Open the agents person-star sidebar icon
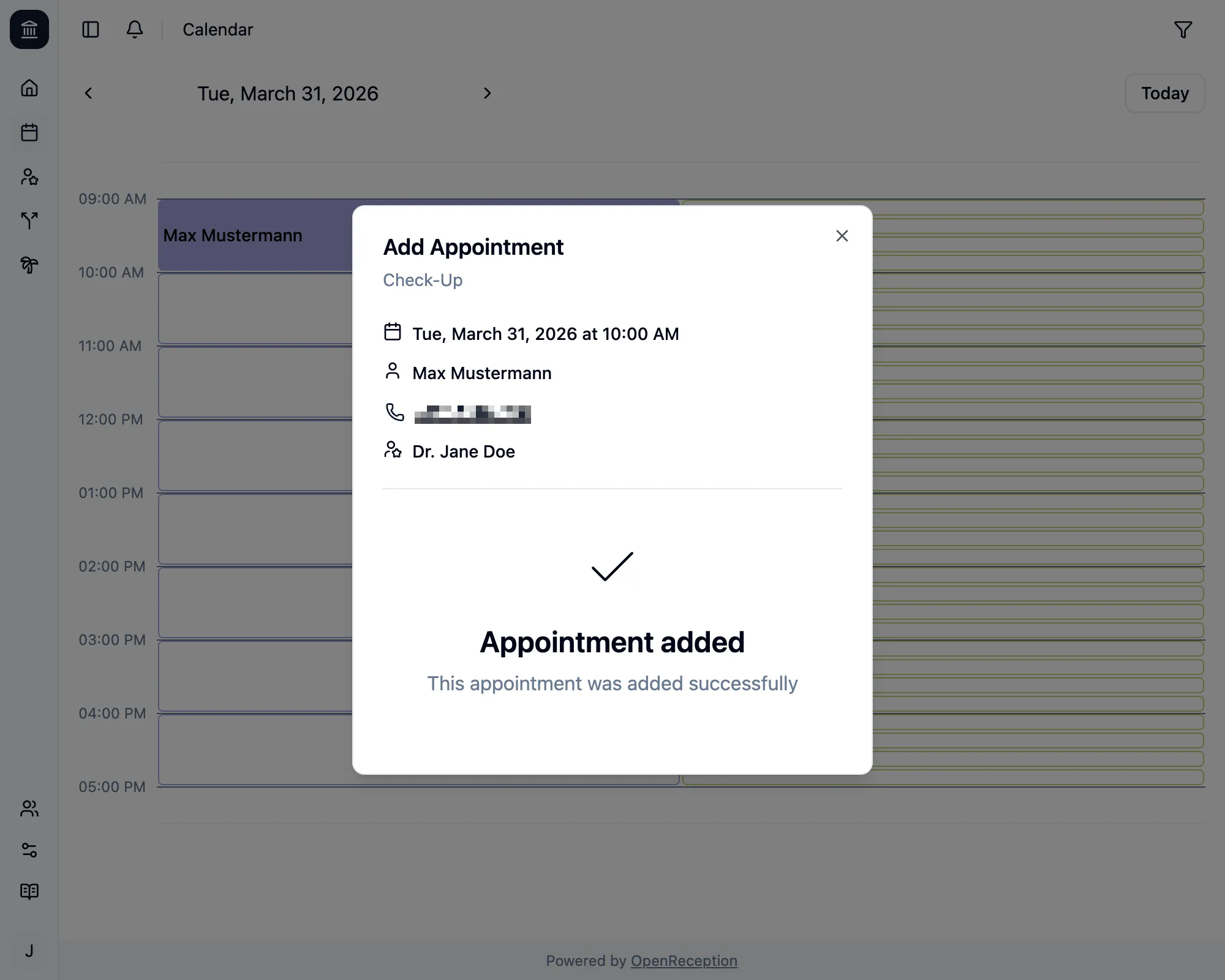The height and width of the screenshot is (980, 1225). [29, 177]
